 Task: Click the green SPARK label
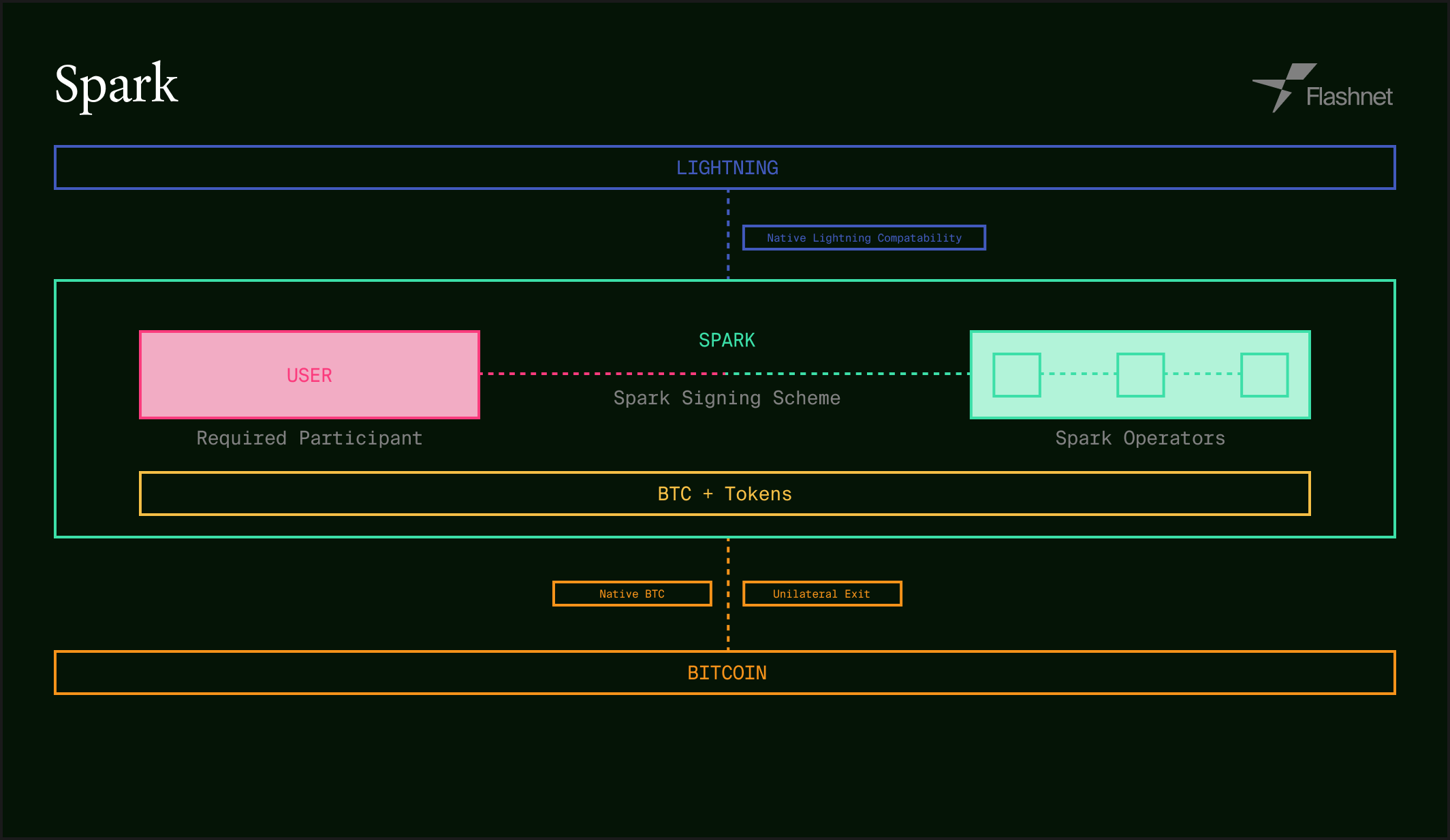[x=727, y=340]
